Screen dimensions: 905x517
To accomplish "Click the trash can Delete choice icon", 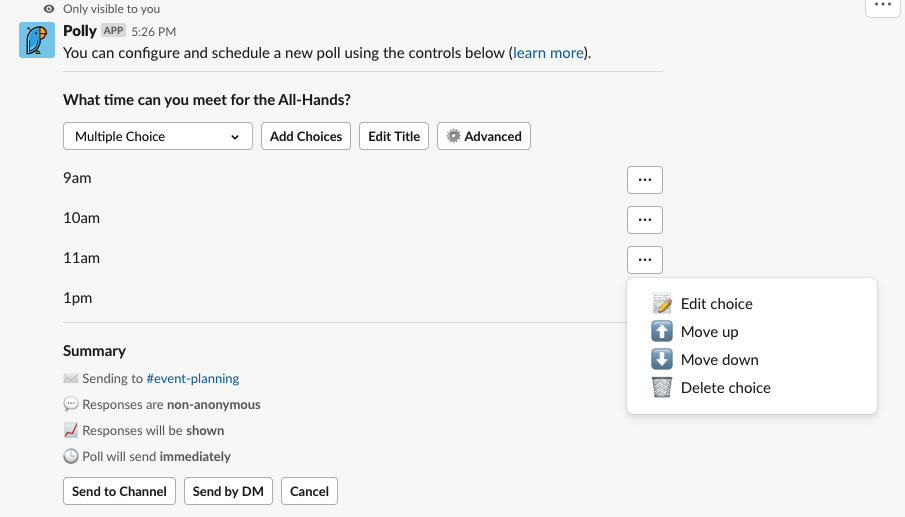I will pos(662,388).
